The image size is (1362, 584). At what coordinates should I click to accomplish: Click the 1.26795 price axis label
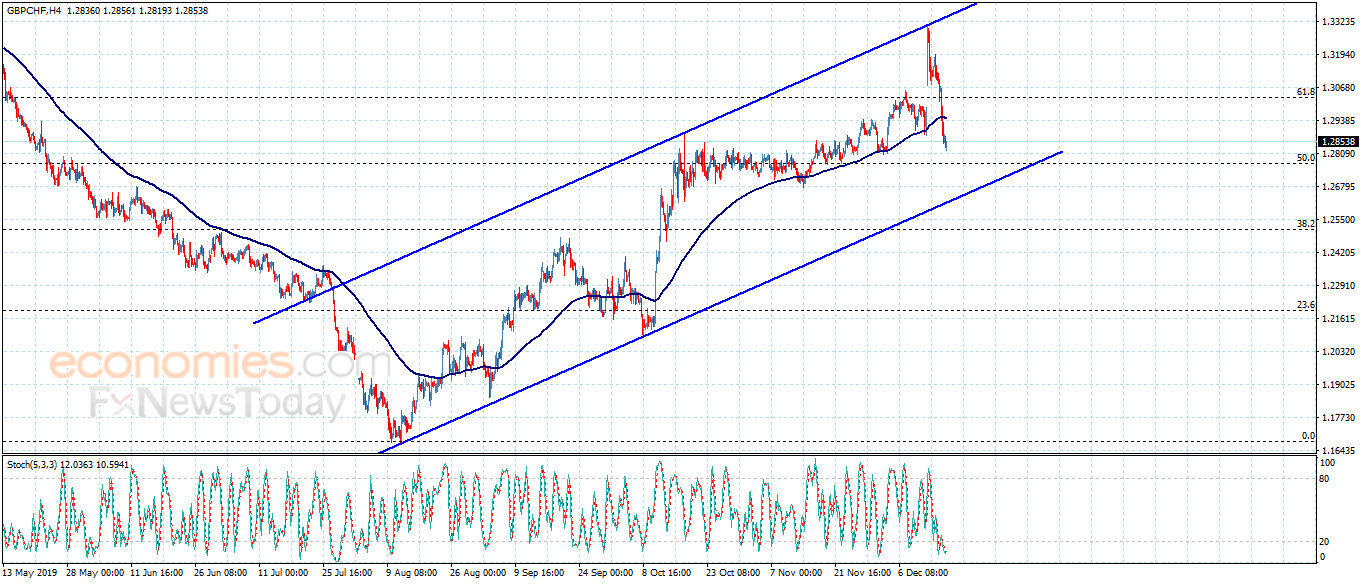point(1337,186)
